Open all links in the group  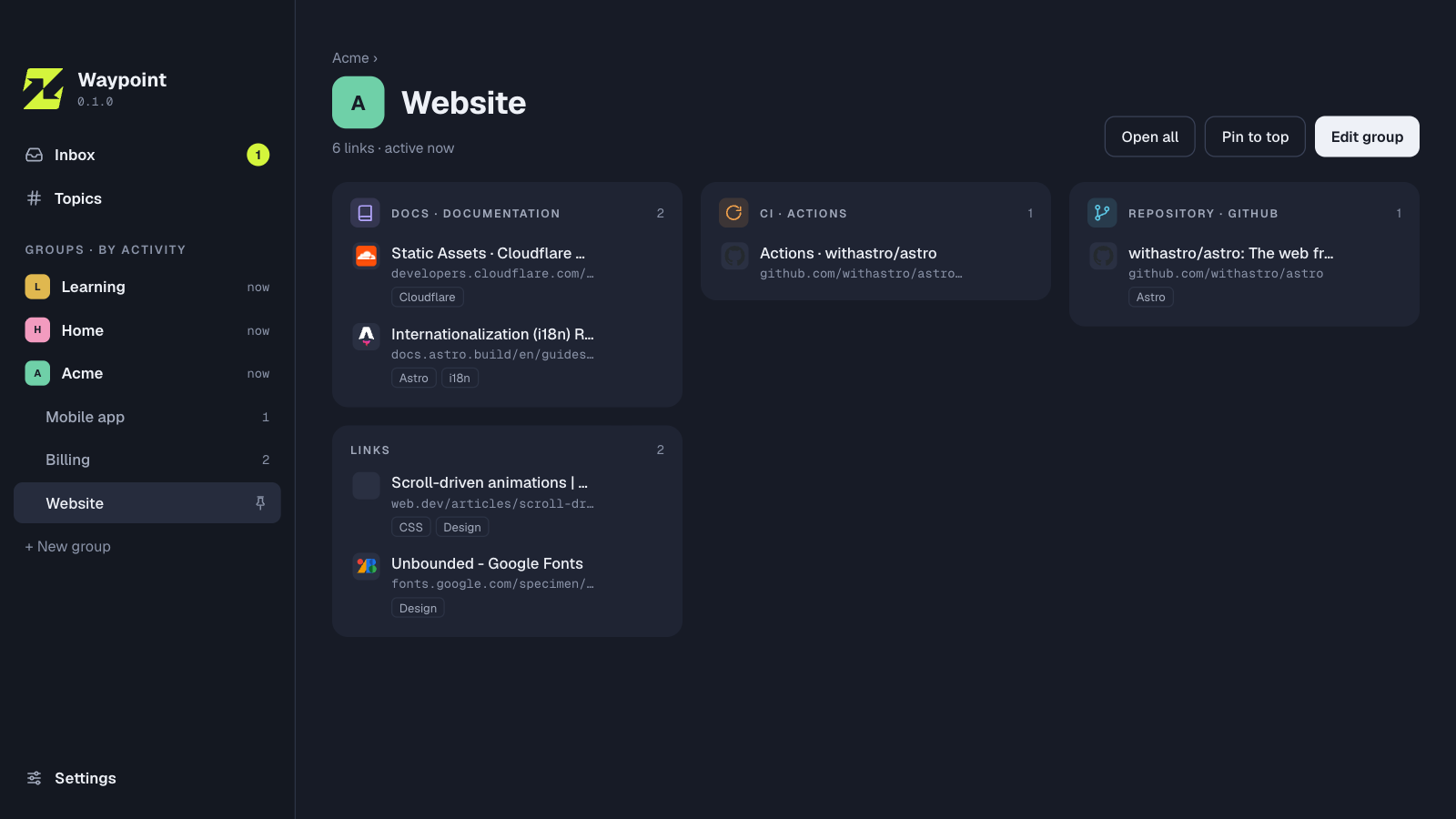[x=1150, y=136]
